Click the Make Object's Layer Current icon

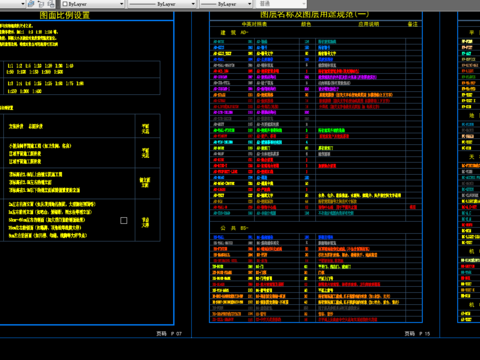[x=31, y=4]
